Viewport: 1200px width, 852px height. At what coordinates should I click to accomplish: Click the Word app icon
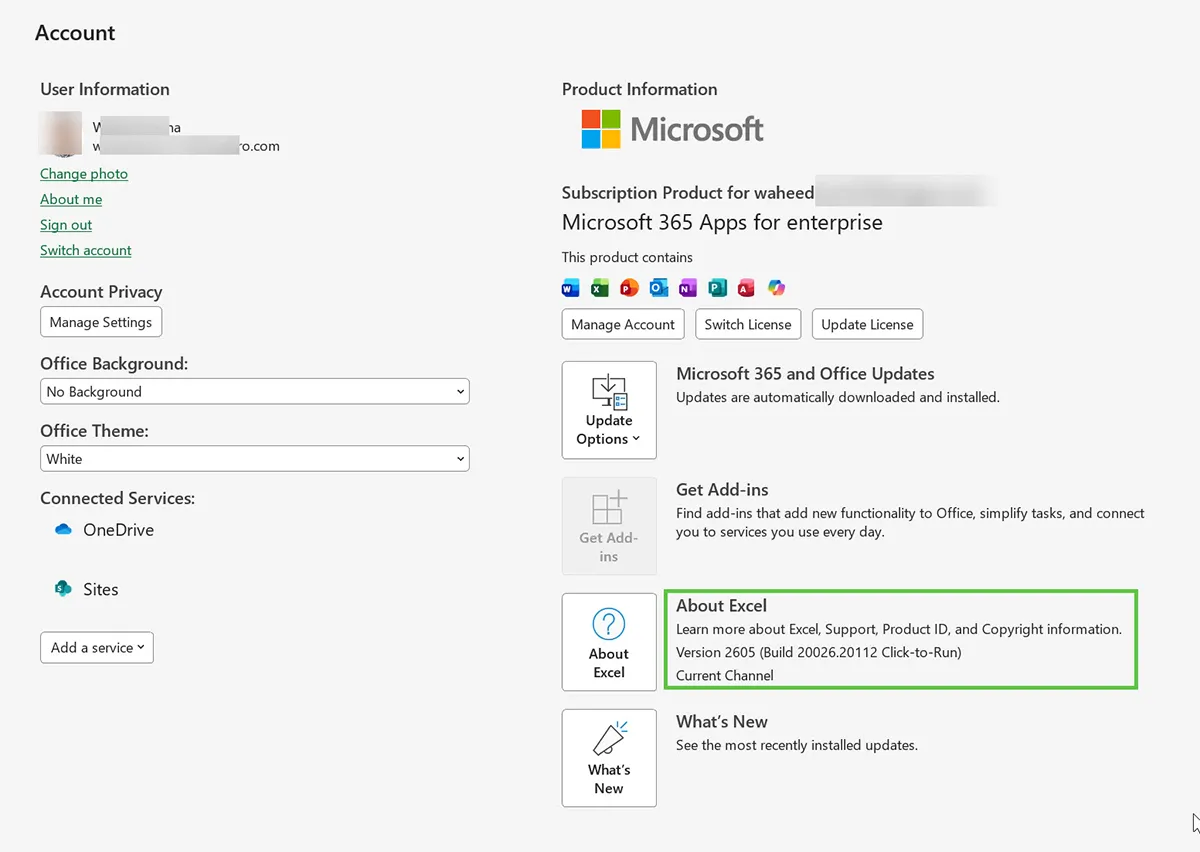pos(570,288)
